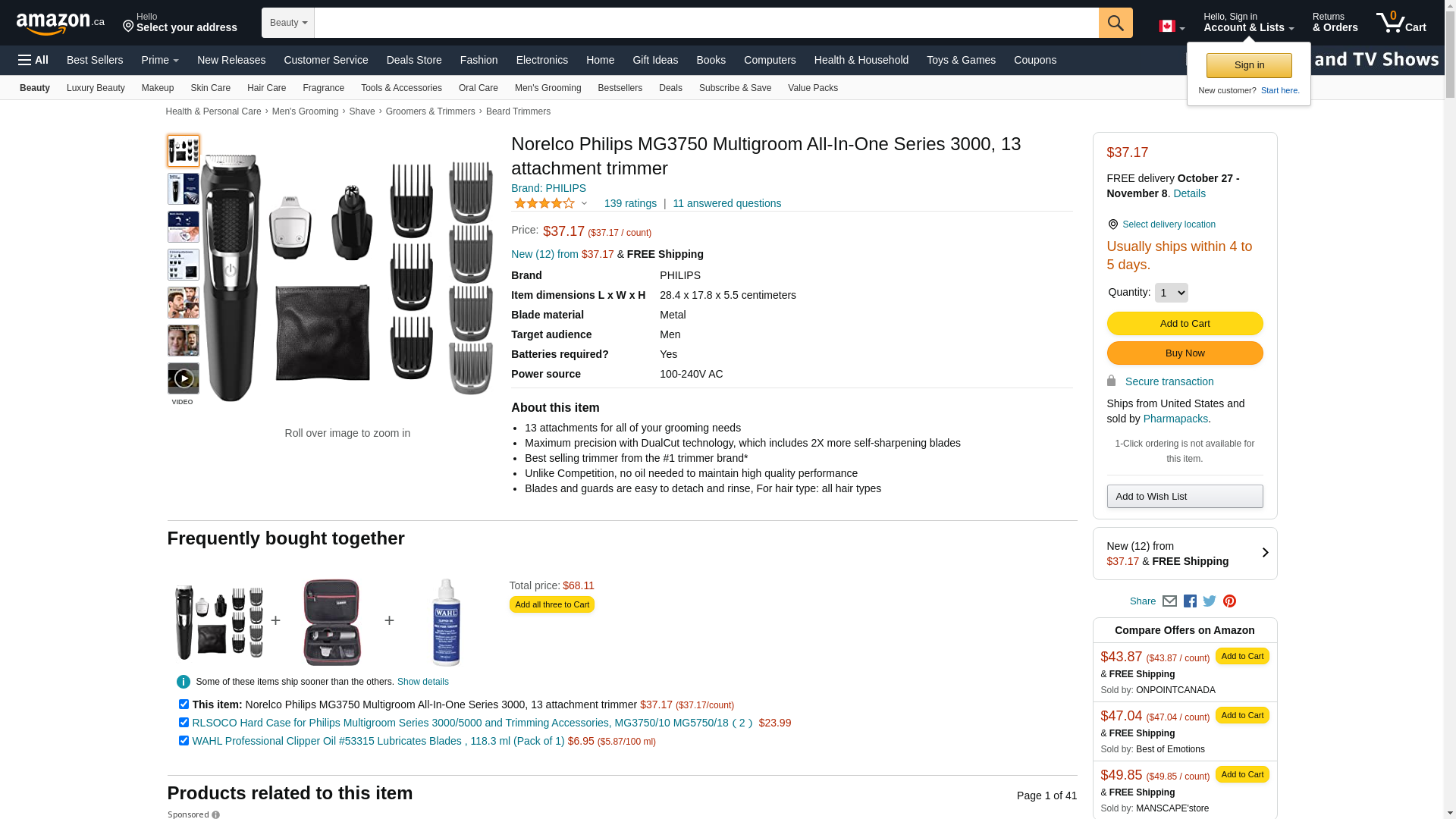Uncheck the Norelco trimmer 'This item' checkbox
Image resolution: width=1456 pixels, height=819 pixels.
click(184, 704)
